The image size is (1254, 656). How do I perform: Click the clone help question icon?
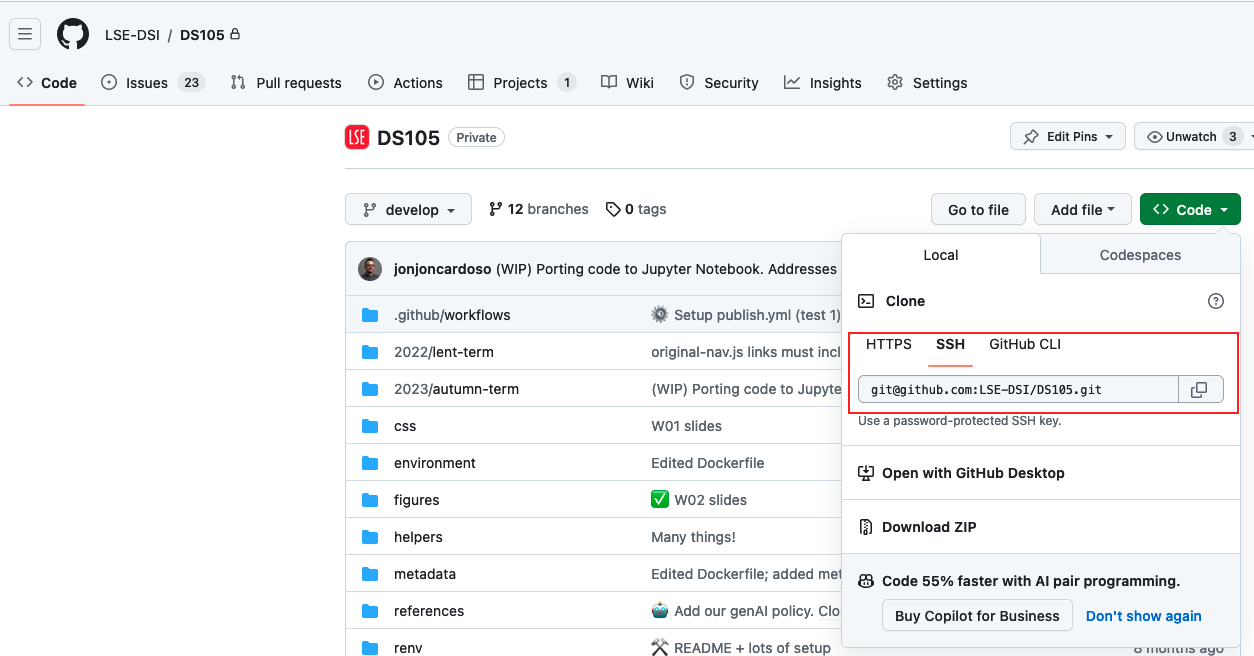[x=1216, y=301]
